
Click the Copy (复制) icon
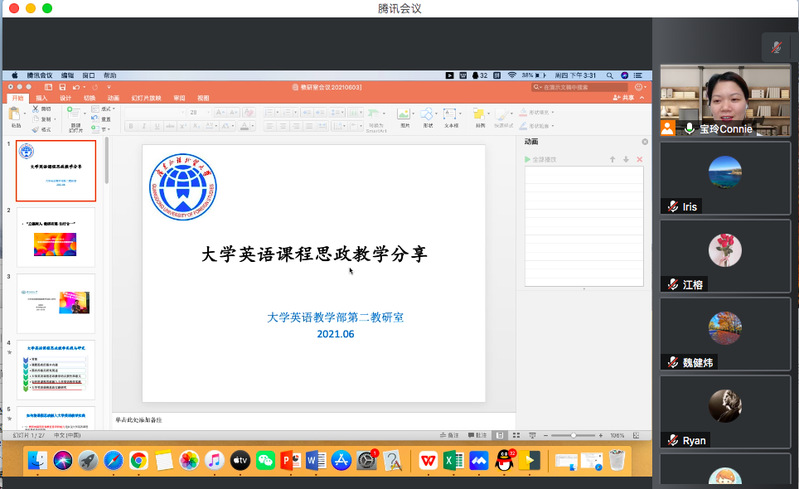click(36, 119)
